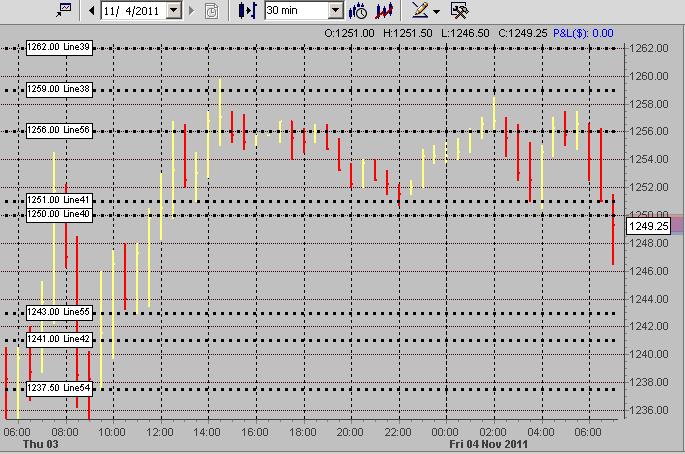Go to previous date with left arrow
This screenshot has height=454, width=685.
[91, 10]
